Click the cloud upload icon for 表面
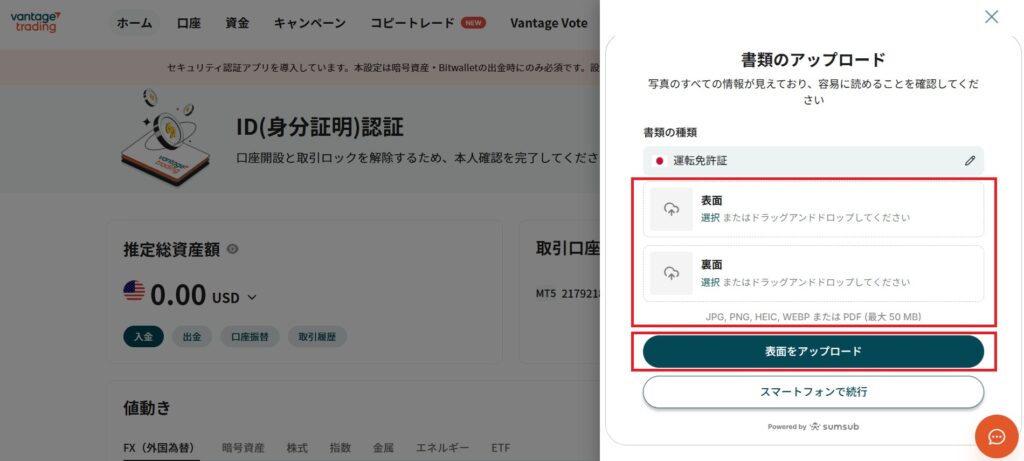Viewport: 1024px width, 461px height. tap(671, 210)
